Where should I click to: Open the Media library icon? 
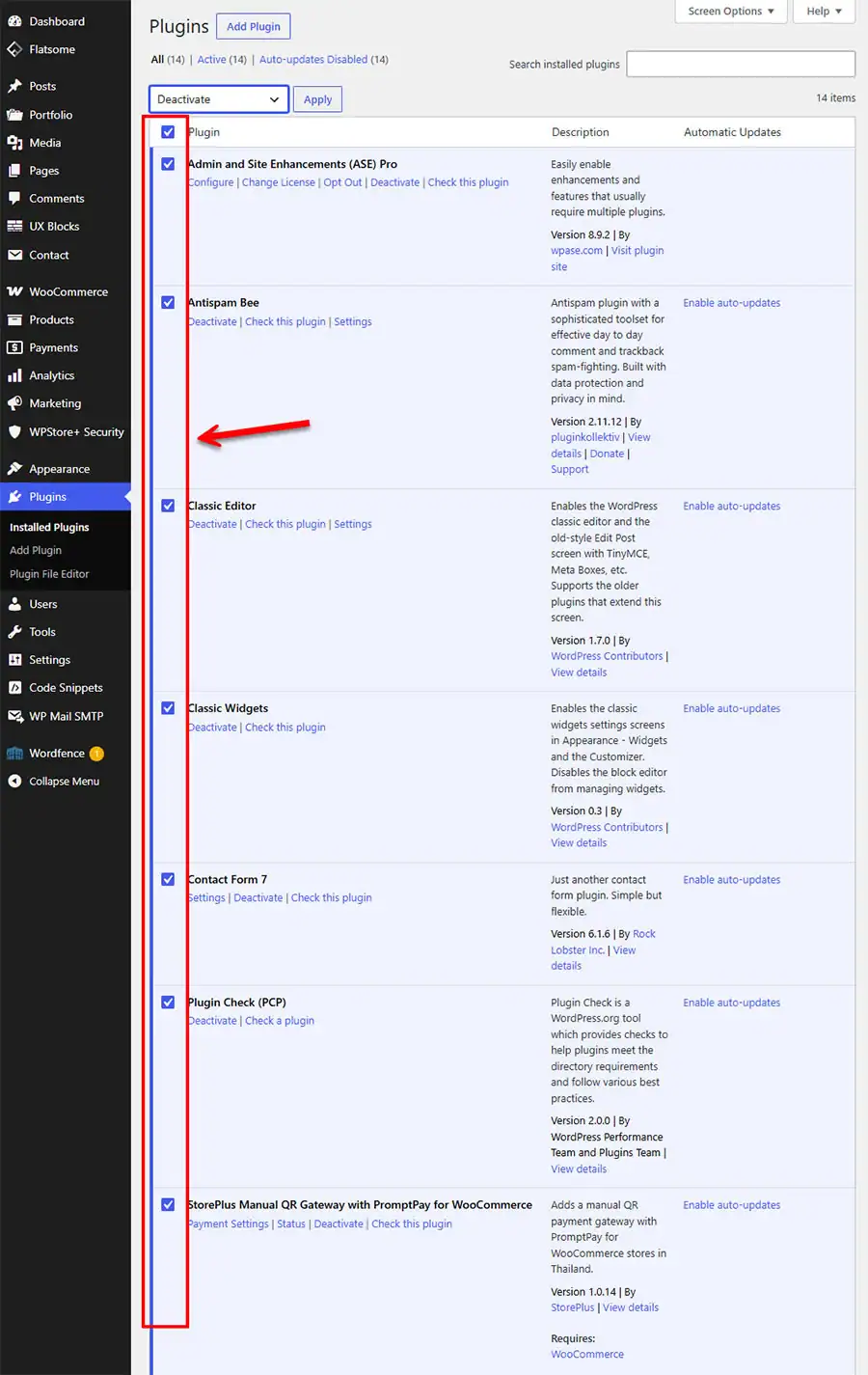14,143
